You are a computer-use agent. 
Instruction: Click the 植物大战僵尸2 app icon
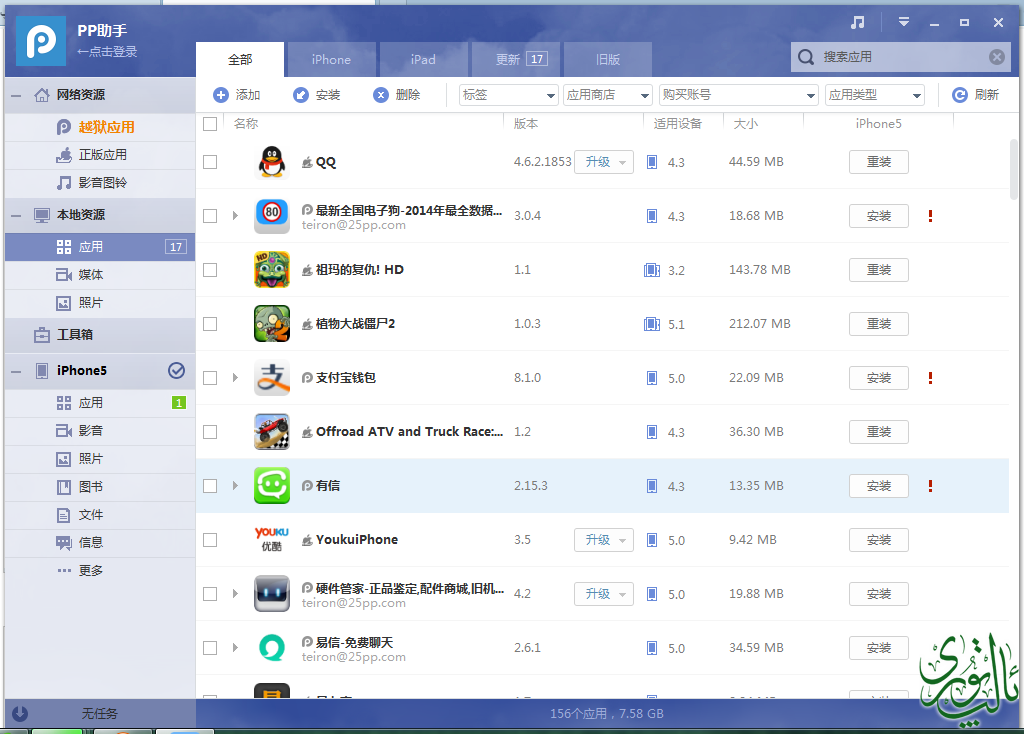pos(272,324)
